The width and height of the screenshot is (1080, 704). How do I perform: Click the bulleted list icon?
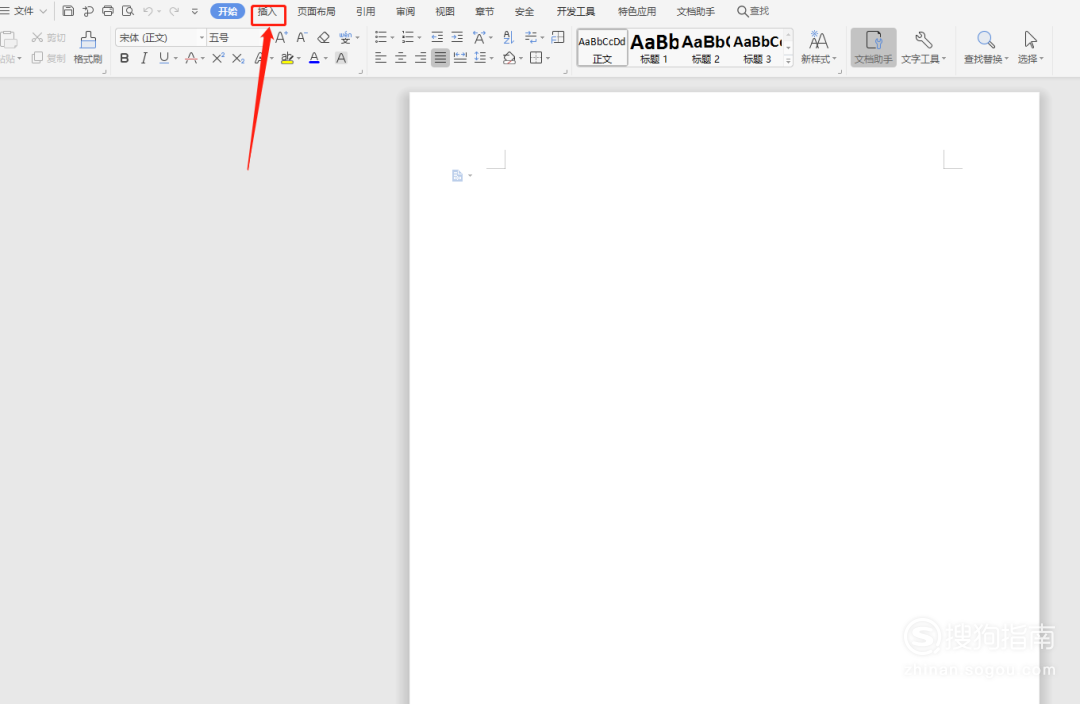point(380,37)
